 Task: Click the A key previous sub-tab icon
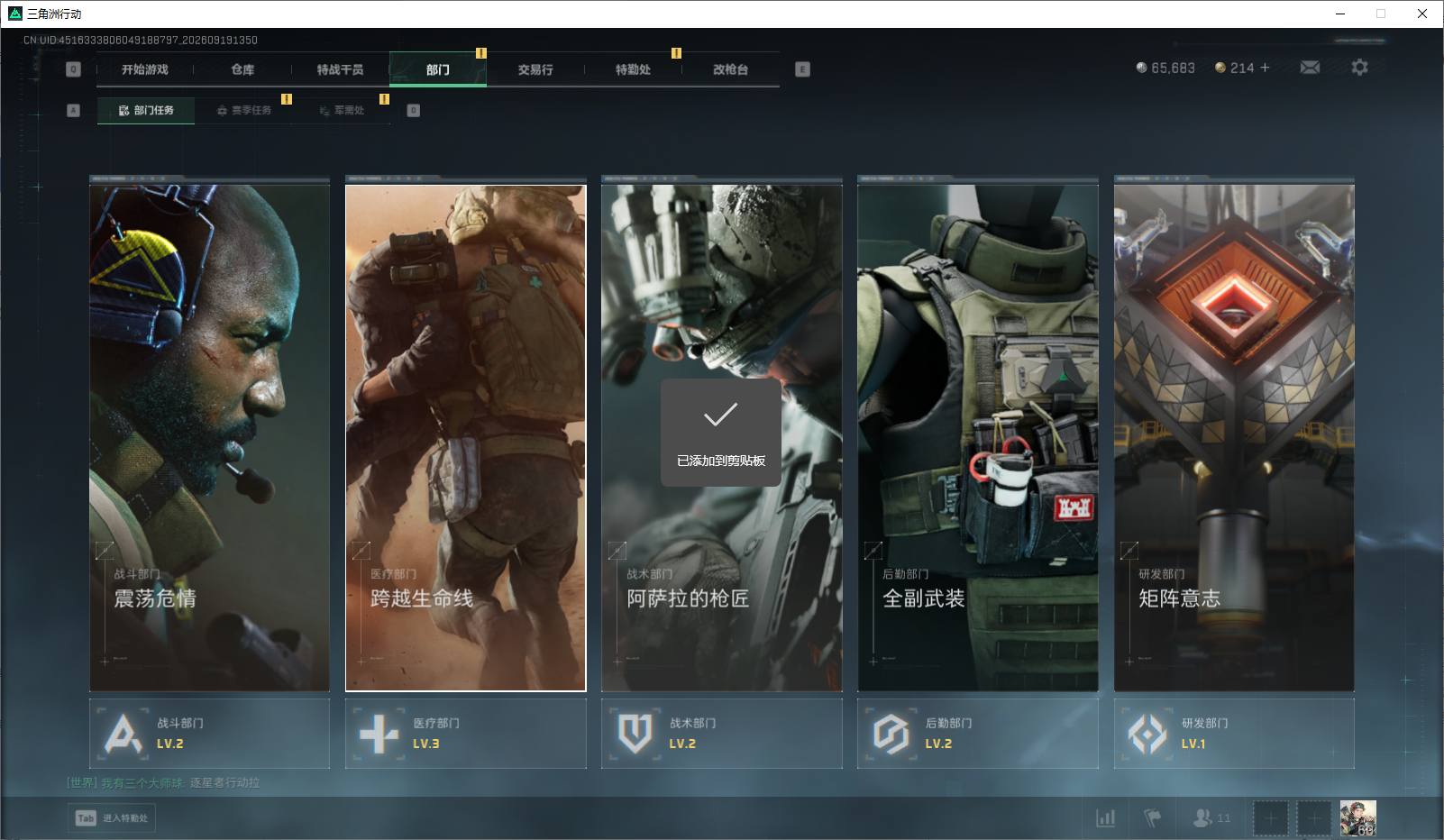point(74,110)
